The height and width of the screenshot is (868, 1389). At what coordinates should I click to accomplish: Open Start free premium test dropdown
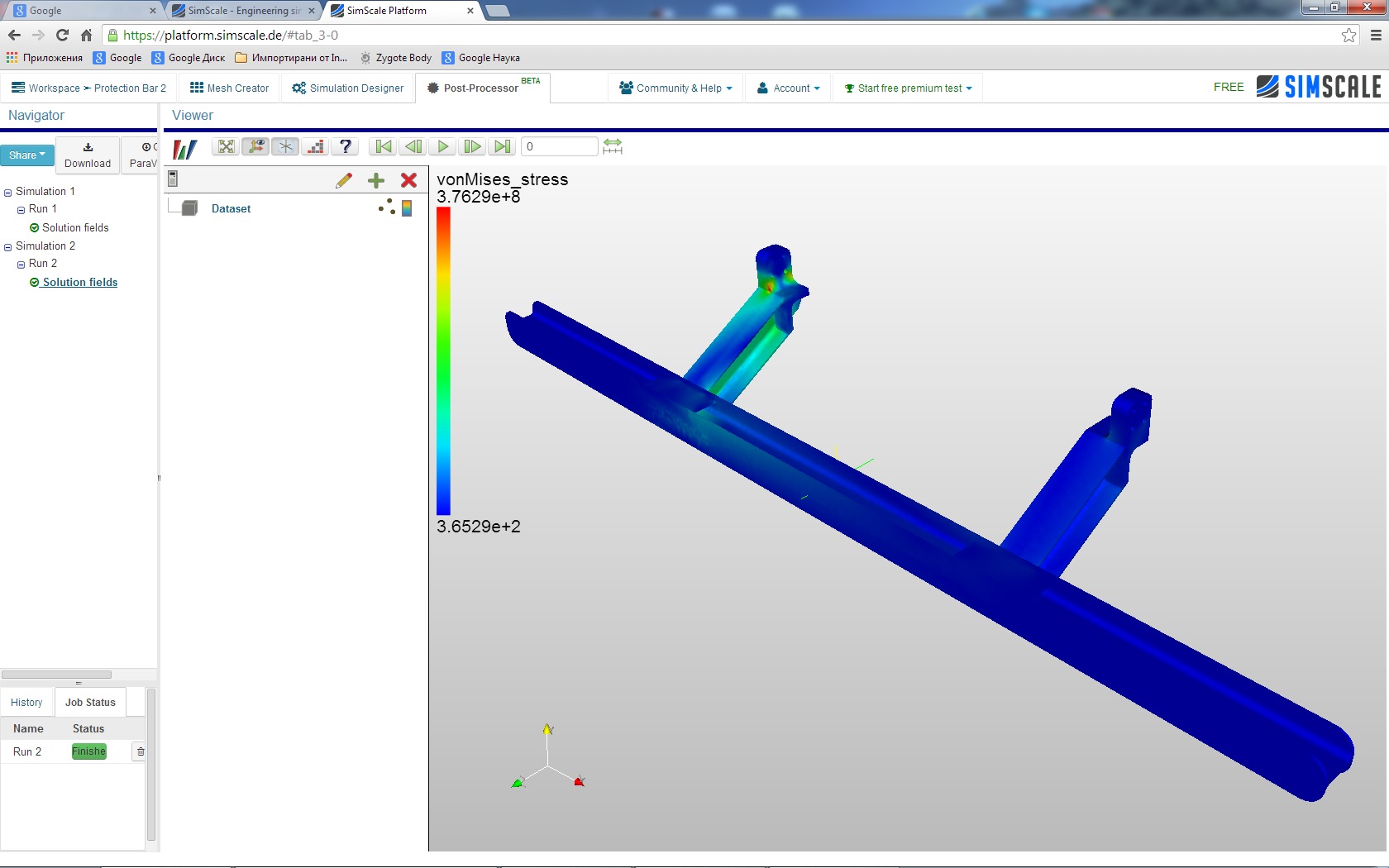908,88
